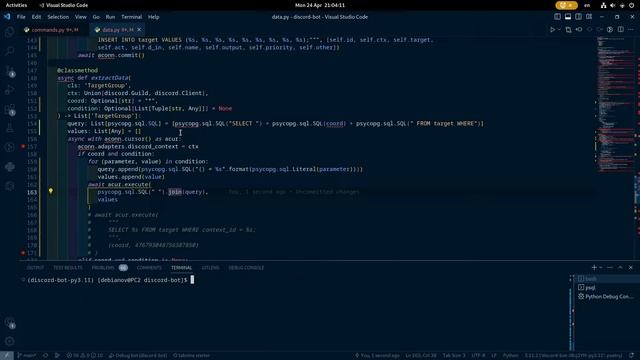Click the Split Editor Right icon

(x=620, y=29)
